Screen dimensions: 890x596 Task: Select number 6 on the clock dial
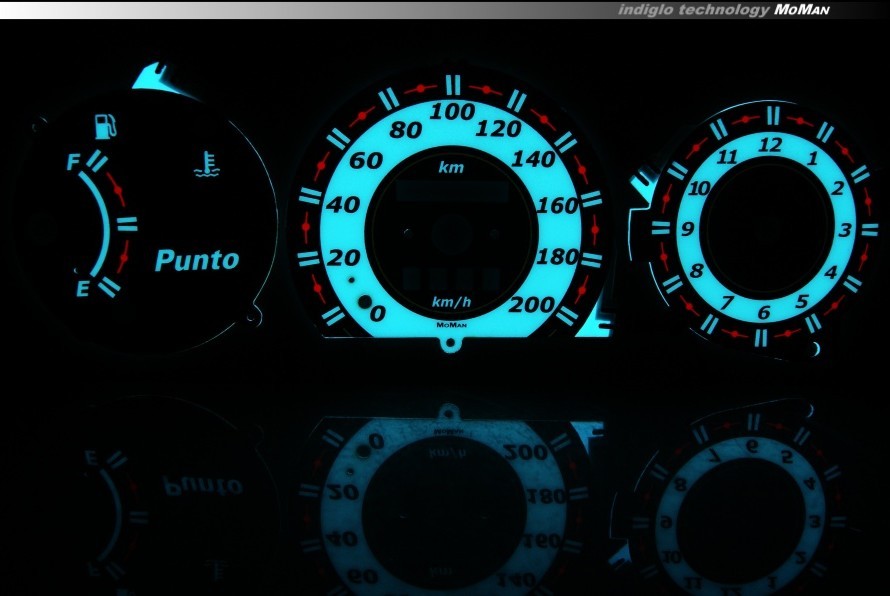click(x=763, y=313)
